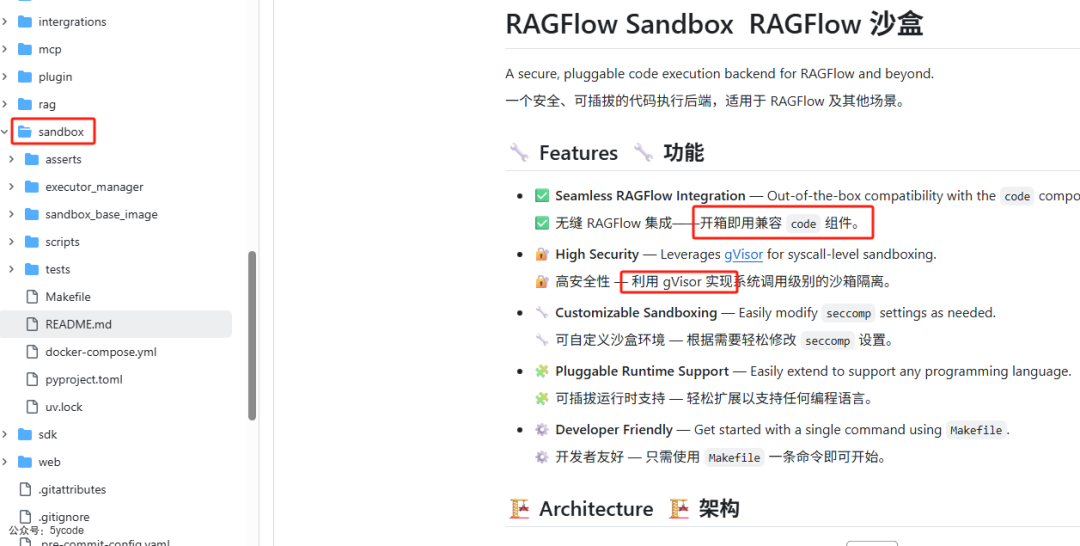Open the Makefile entry in tree
This screenshot has width=1080, height=546.
[x=68, y=297]
